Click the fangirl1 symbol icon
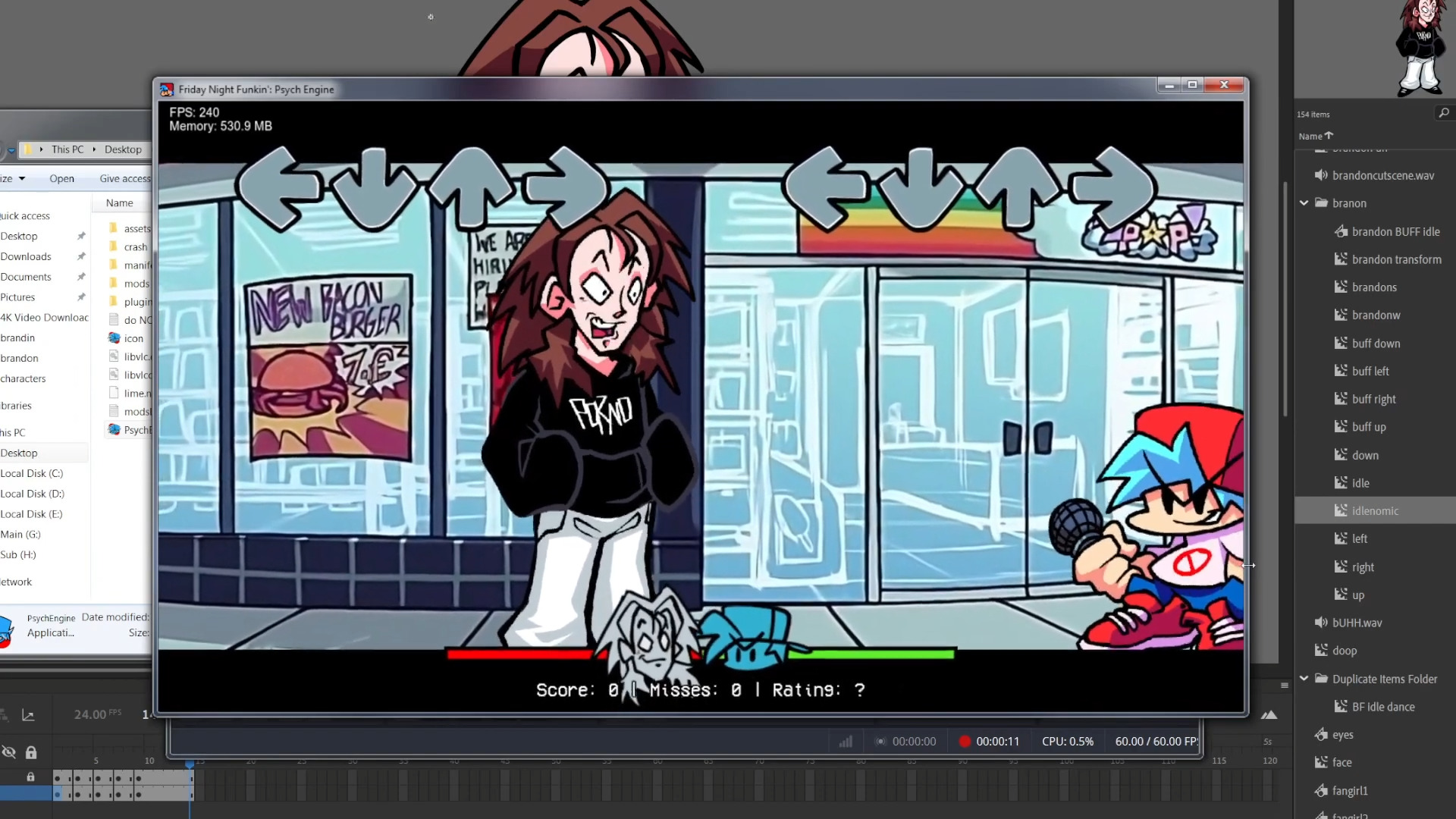Viewport: 1456px width, 819px height. pyautogui.click(x=1321, y=790)
